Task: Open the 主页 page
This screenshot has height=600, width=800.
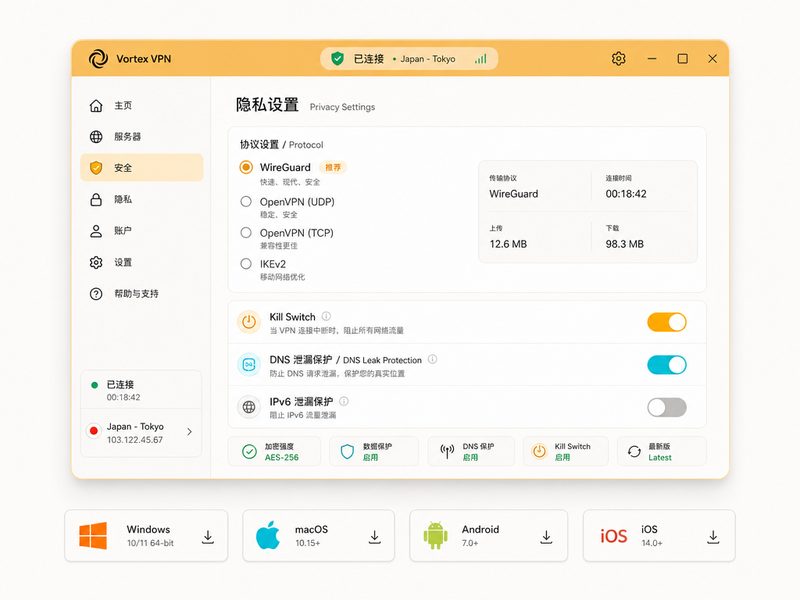Action: click(x=141, y=106)
